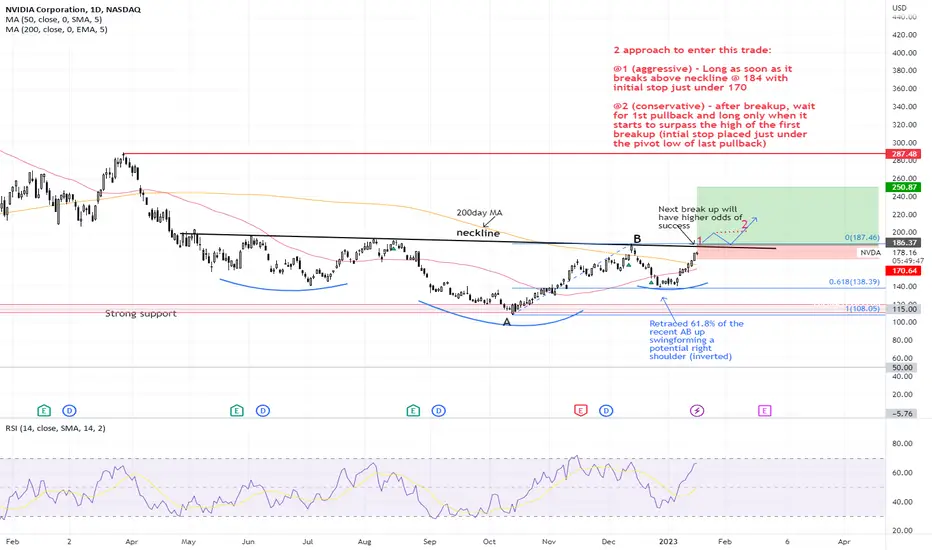Image resolution: width=932 pixels, height=550 pixels.
Task: Select the MA 50 SMA indicator legend
Action: pyautogui.click(x=53, y=20)
